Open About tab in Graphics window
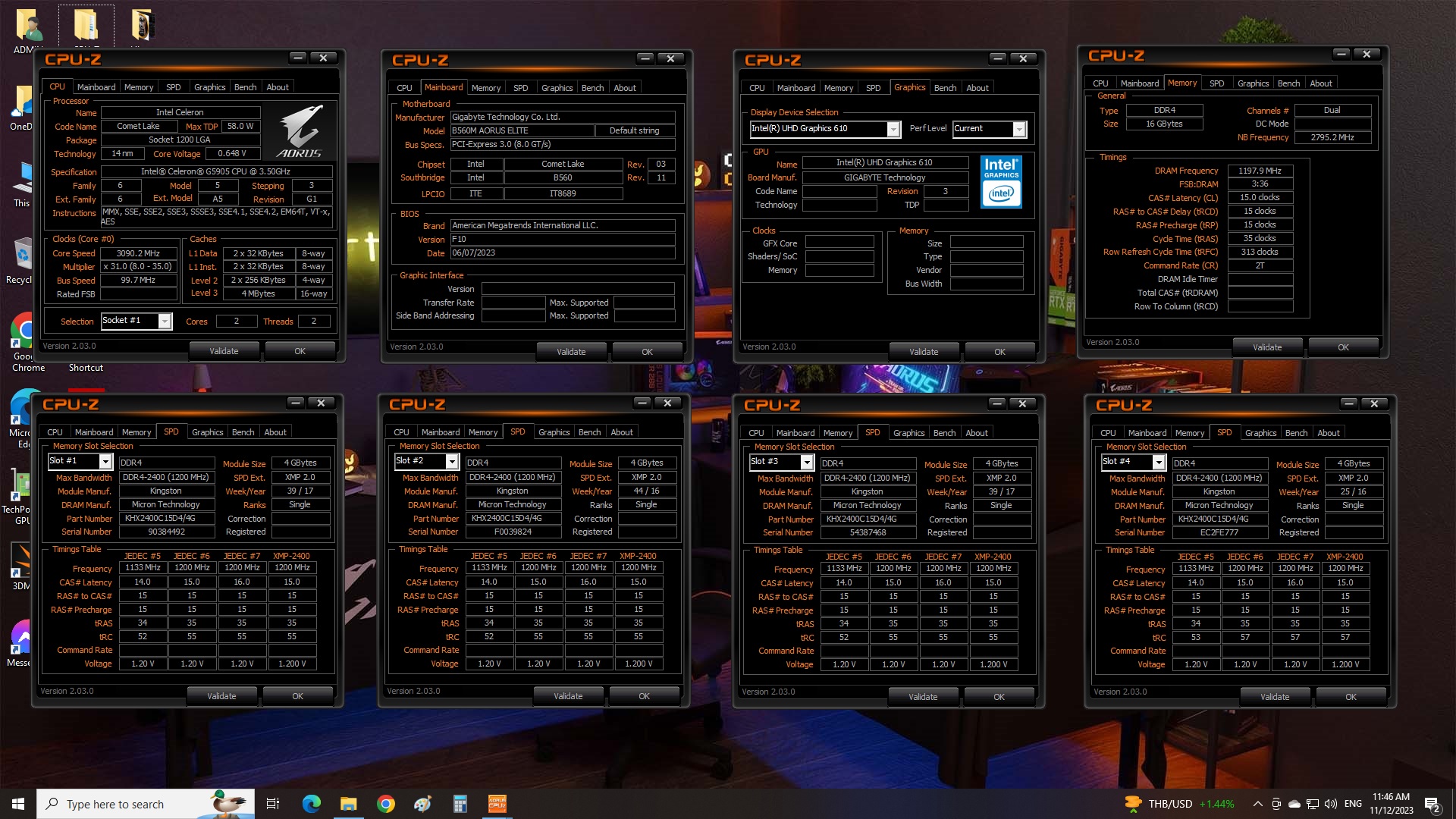Screen dimensions: 1456x819 (x=977, y=88)
